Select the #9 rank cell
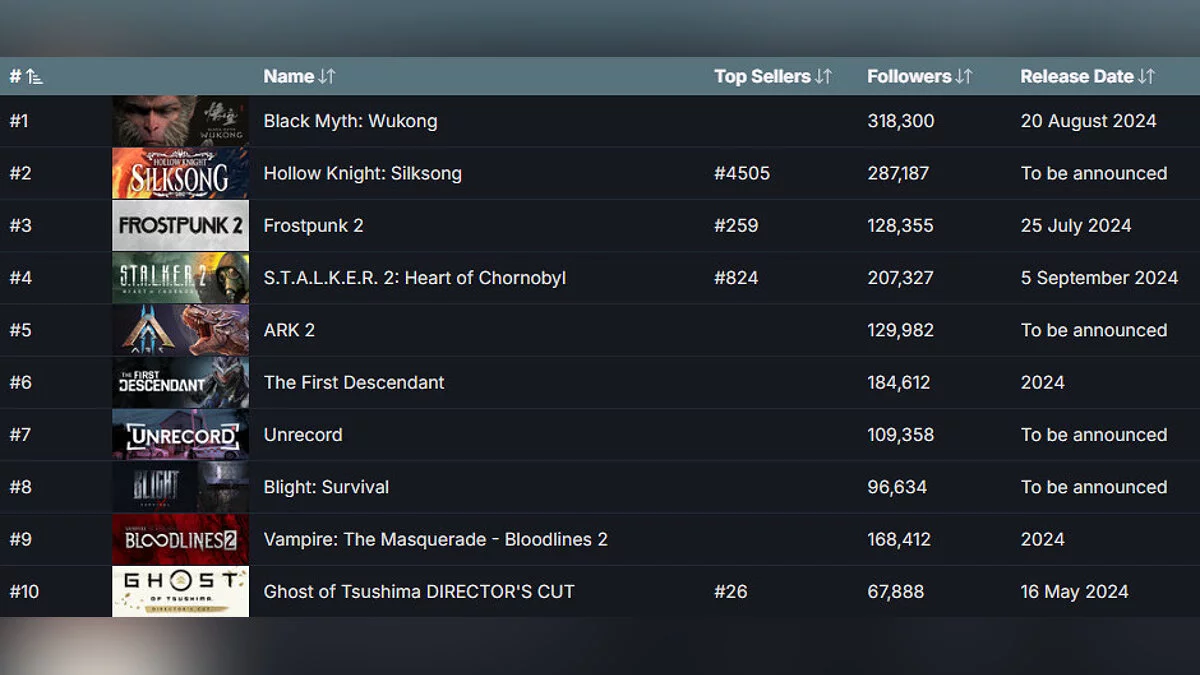This screenshot has width=1200, height=675. point(20,539)
